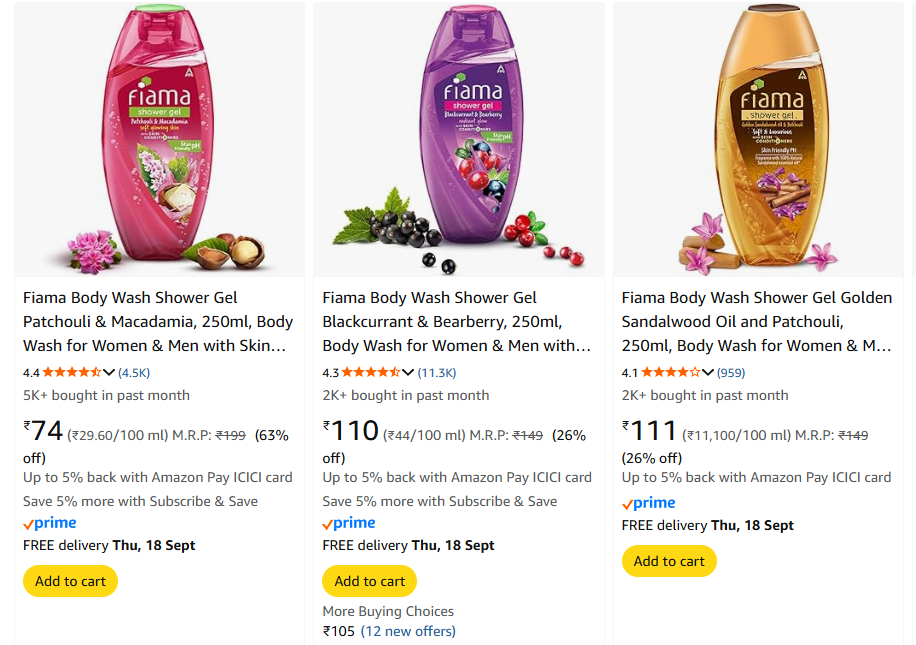This screenshot has height=645, width=916.
Task: Add Patchouli & Macadamia gel to cart
Action: 70,581
